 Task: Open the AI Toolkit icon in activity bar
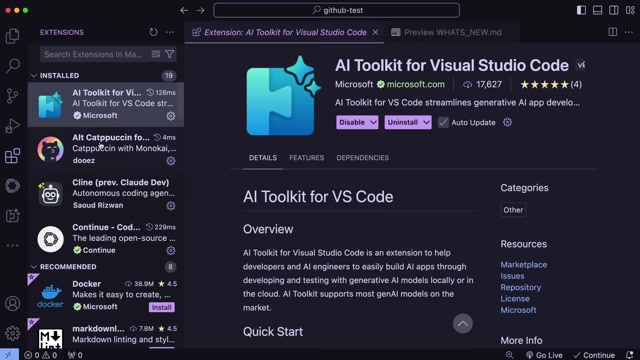(x=12, y=216)
